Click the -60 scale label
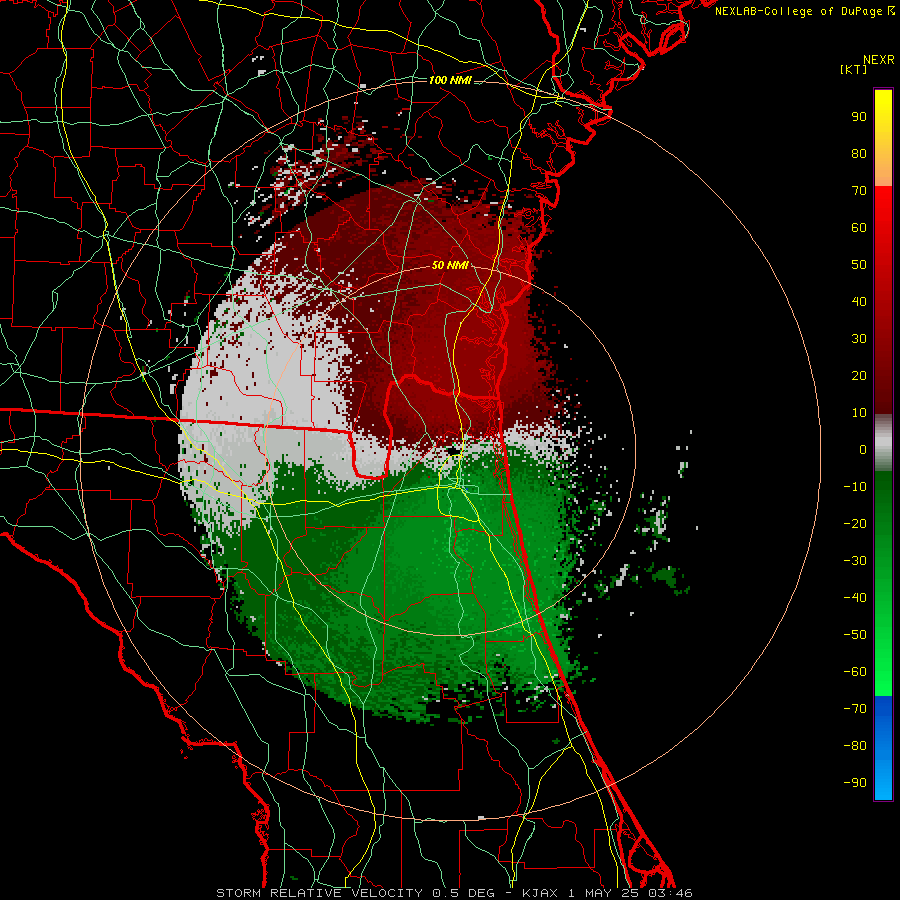Viewport: 900px width, 900px height. (x=855, y=672)
